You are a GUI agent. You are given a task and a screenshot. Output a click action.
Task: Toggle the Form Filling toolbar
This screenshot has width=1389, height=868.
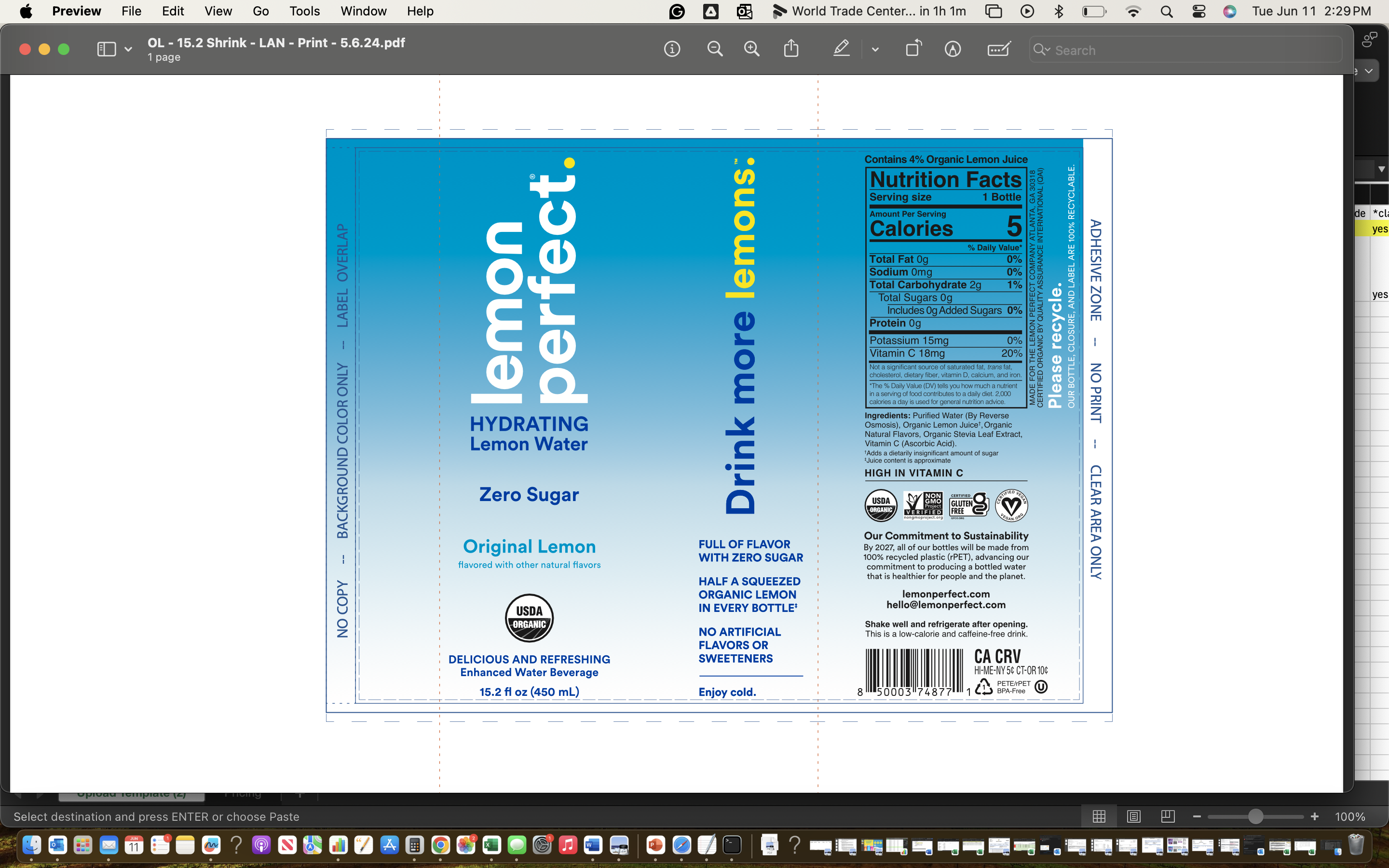pyautogui.click(x=999, y=49)
